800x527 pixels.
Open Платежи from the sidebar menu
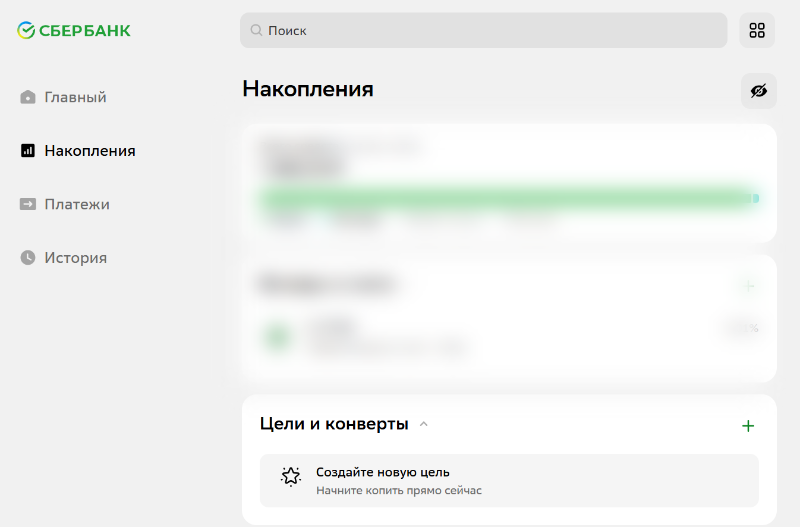77,204
